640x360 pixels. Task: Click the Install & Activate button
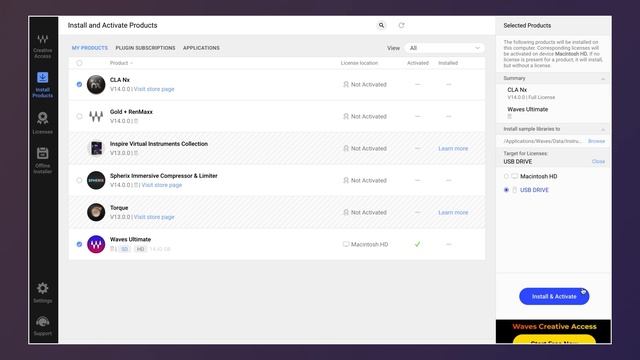(x=554, y=296)
